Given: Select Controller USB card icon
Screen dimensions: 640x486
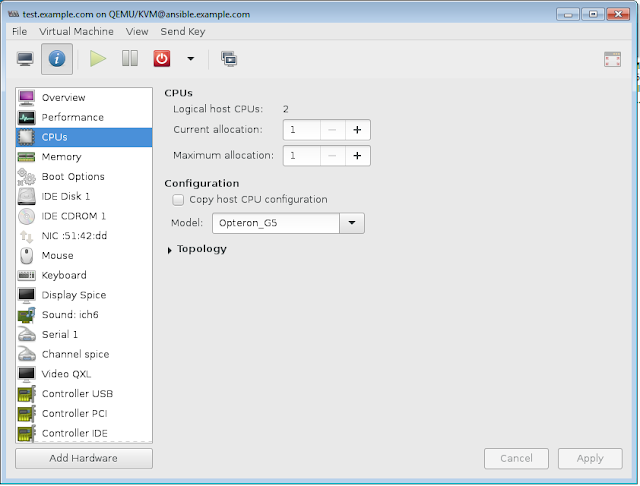Looking at the screenshot, I should (x=27, y=394).
